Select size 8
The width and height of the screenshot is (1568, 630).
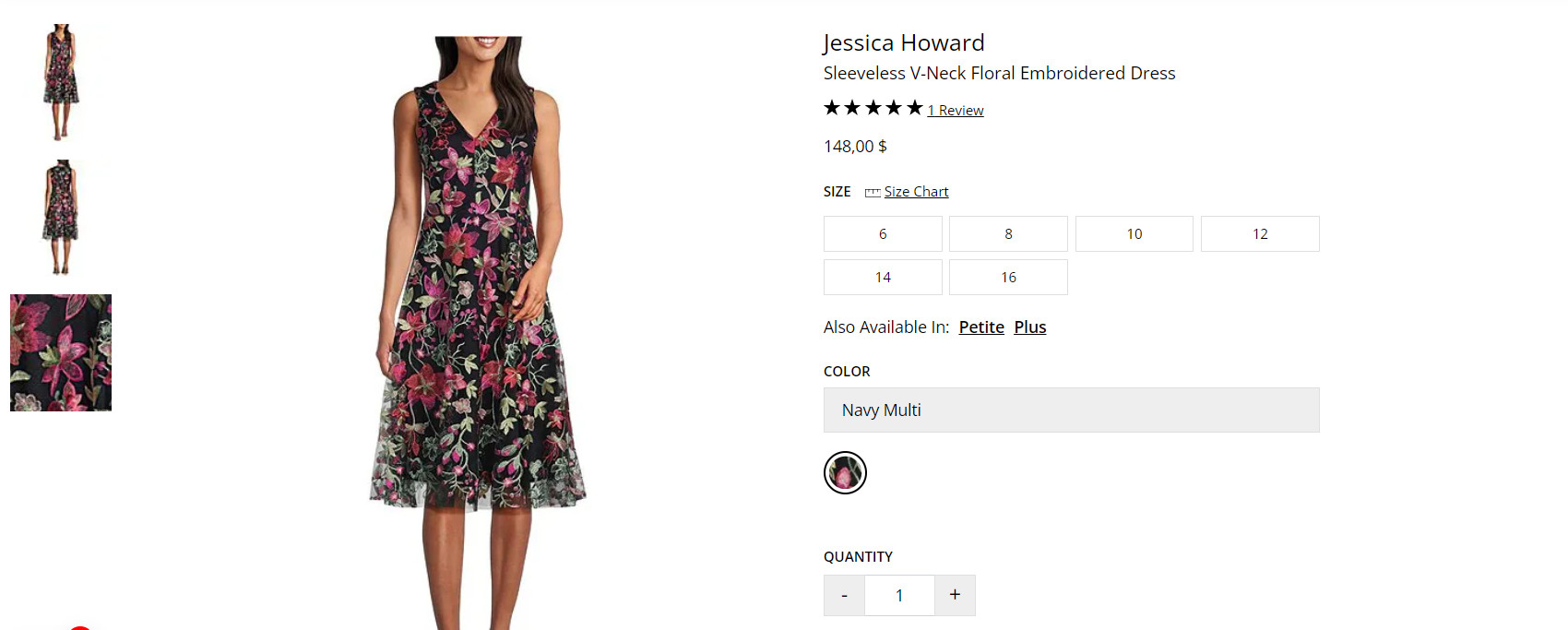[1008, 234]
